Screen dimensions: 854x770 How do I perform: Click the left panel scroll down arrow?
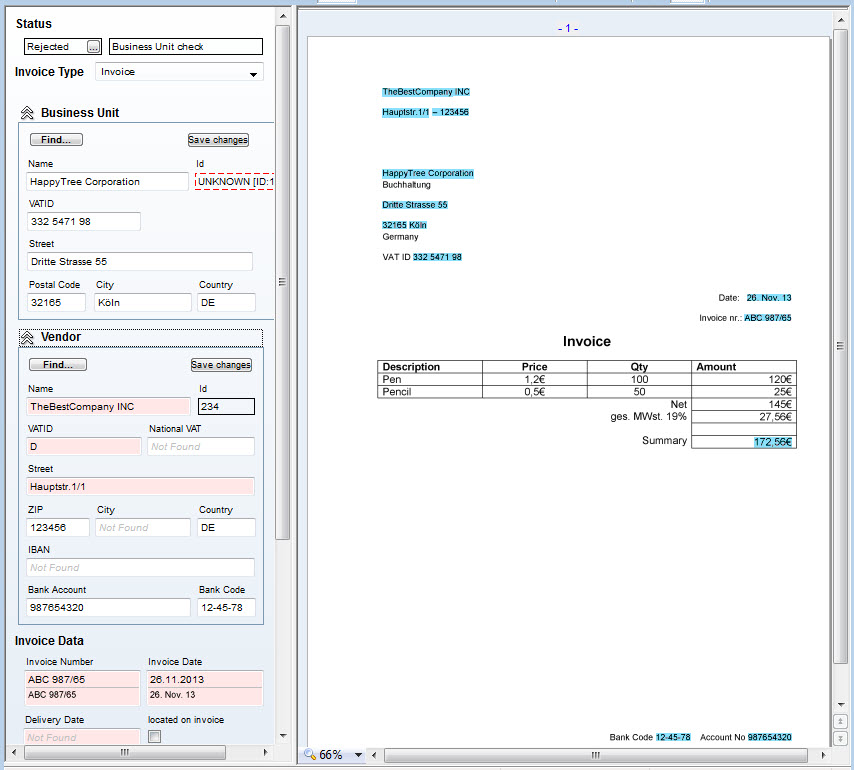[283, 736]
